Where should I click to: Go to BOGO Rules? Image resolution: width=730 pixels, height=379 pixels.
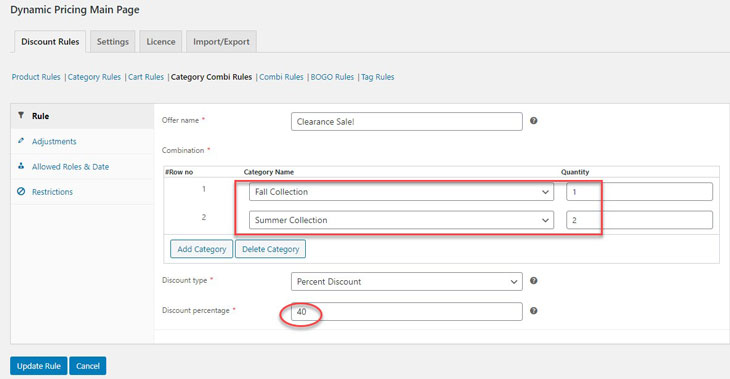click(x=332, y=77)
